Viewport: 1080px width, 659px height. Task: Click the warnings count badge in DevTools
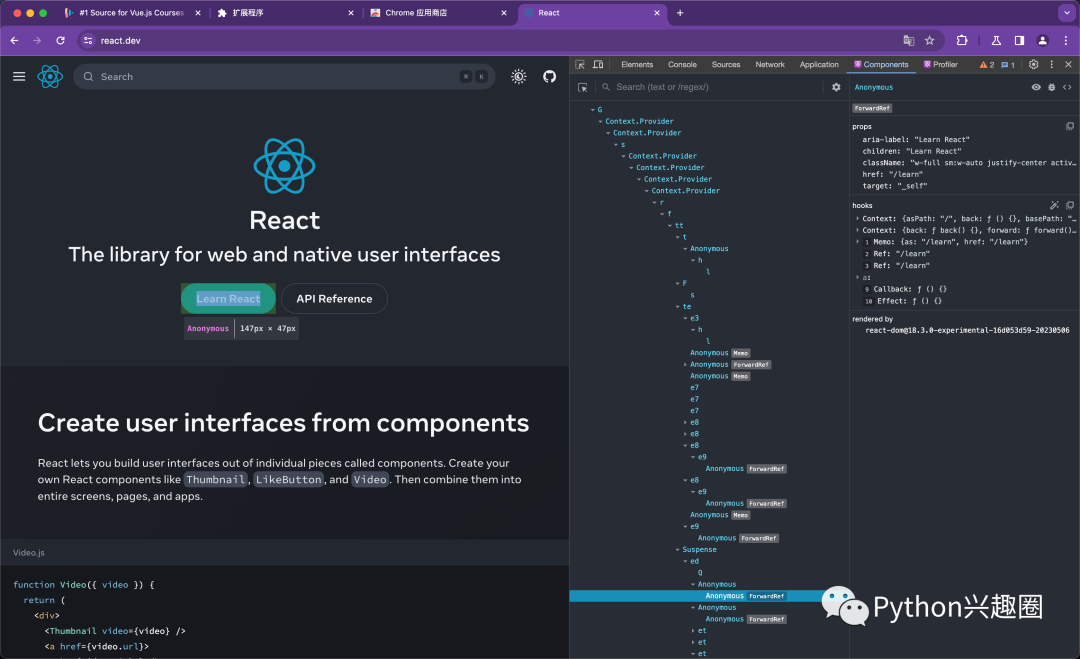coord(987,65)
